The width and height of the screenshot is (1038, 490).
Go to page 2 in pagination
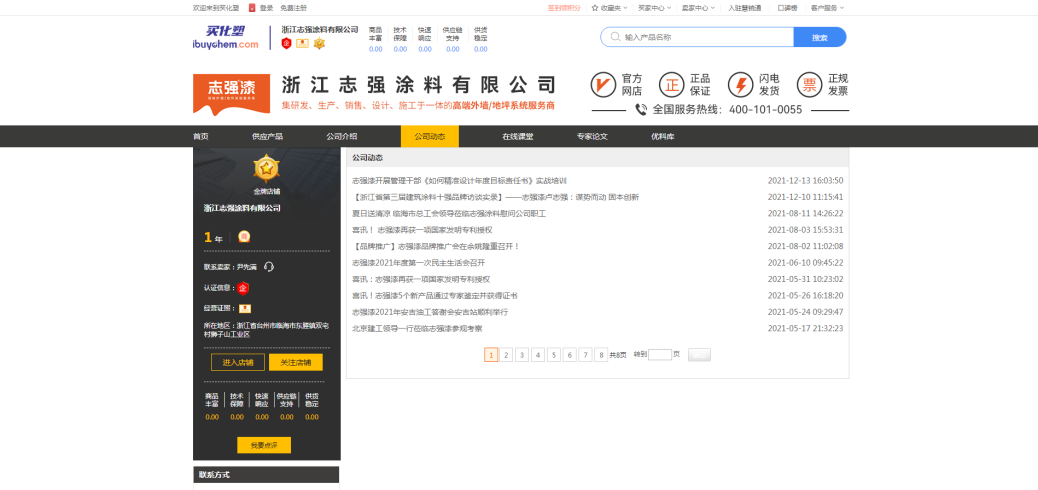[x=506, y=355]
